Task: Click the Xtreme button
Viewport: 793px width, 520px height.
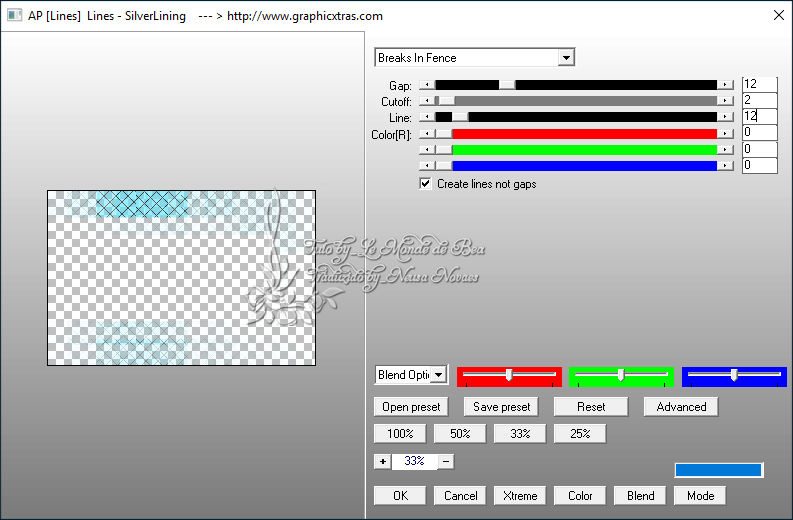Action: click(x=520, y=496)
